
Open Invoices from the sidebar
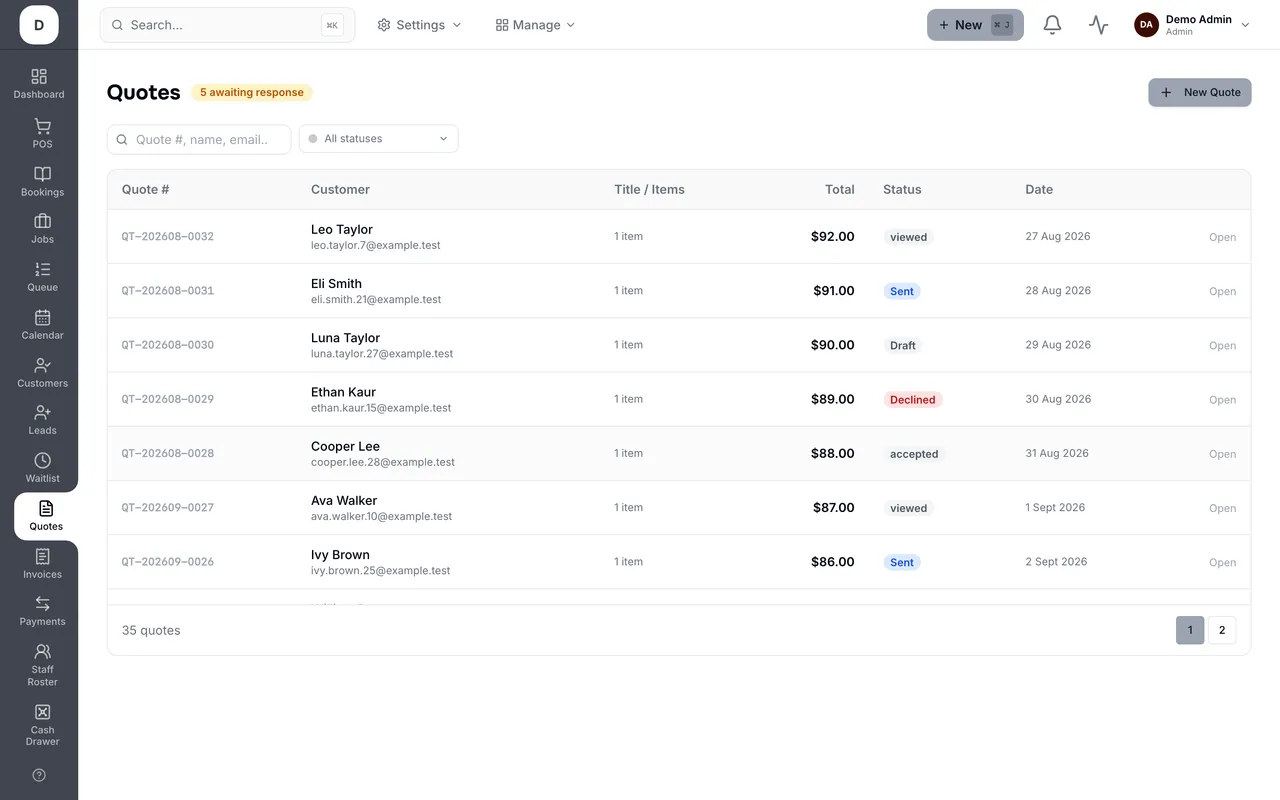(42, 564)
